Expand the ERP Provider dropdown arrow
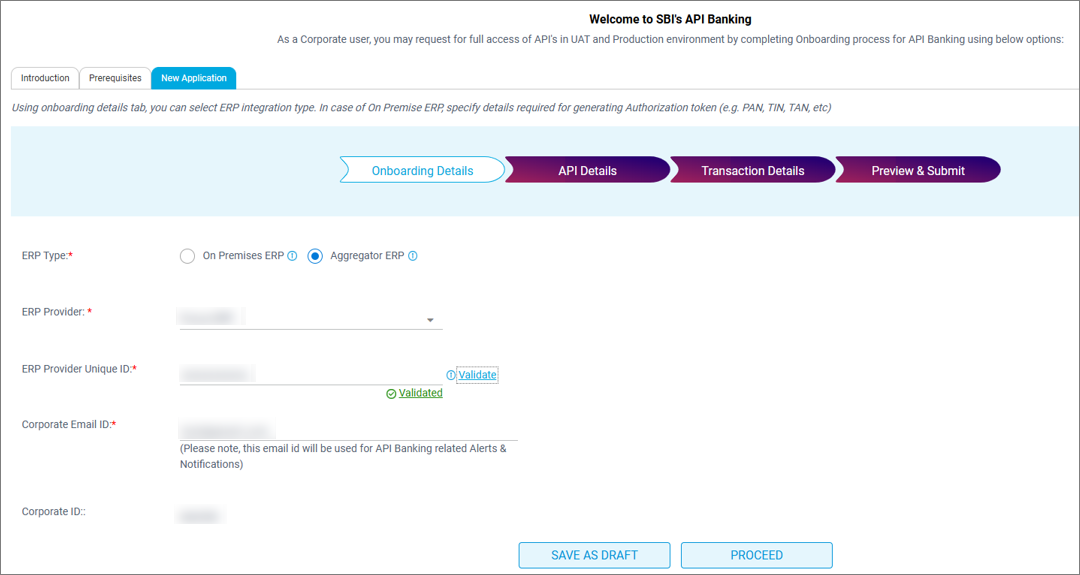 (430, 320)
